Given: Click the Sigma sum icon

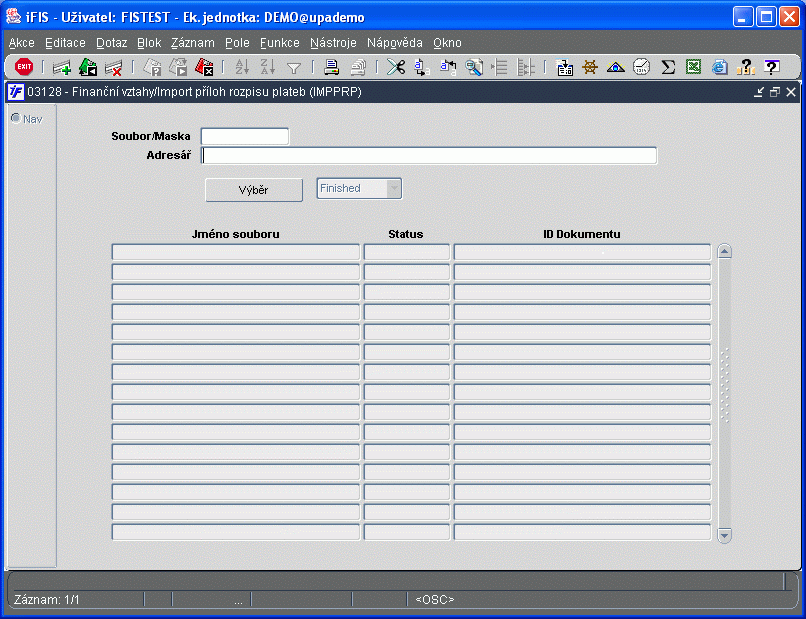Looking at the screenshot, I should coord(668,67).
